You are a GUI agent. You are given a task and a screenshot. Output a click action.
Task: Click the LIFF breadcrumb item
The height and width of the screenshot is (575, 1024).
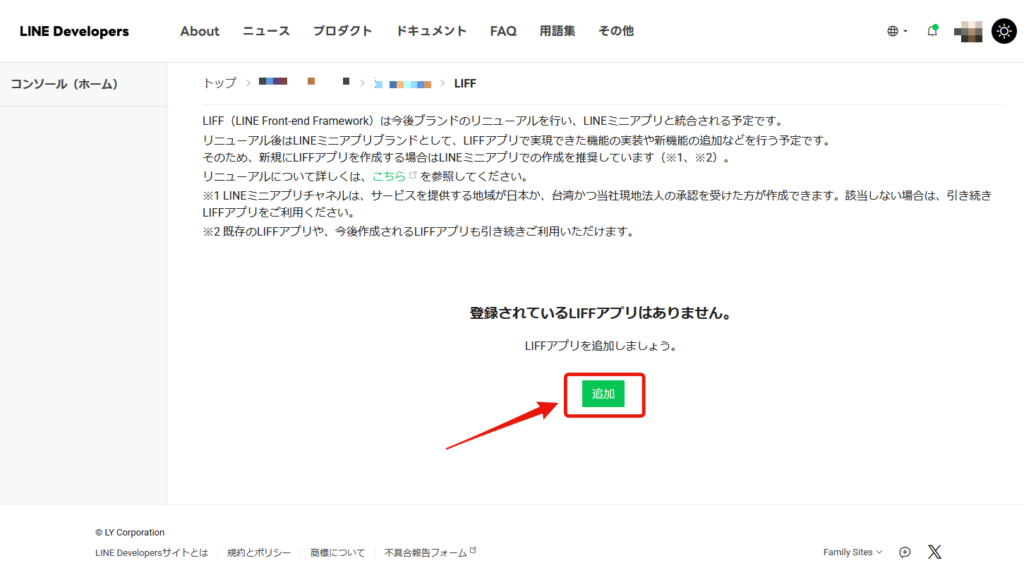tap(465, 84)
